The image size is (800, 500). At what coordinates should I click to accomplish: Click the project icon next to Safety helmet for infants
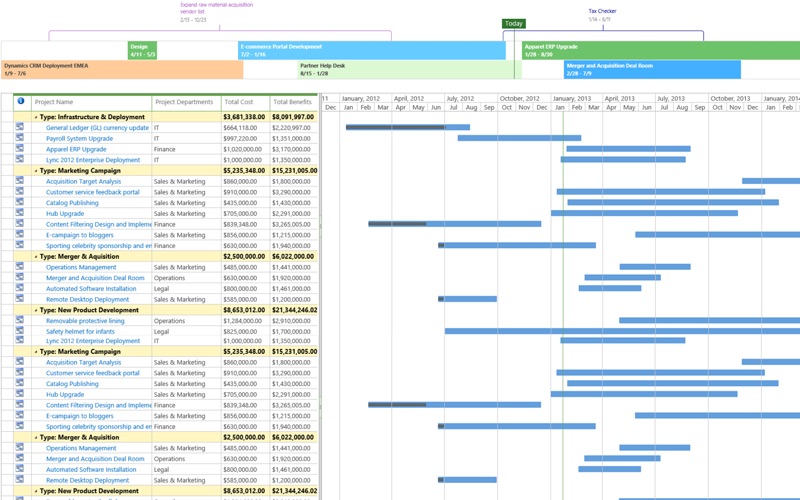coord(19,331)
